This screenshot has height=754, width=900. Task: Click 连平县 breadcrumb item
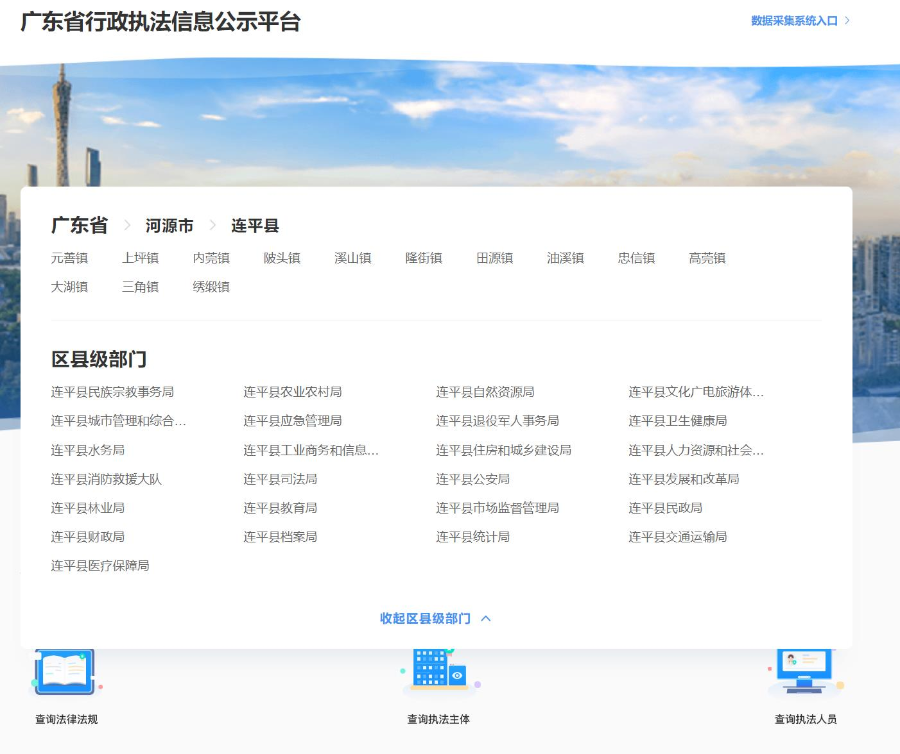tap(255, 226)
